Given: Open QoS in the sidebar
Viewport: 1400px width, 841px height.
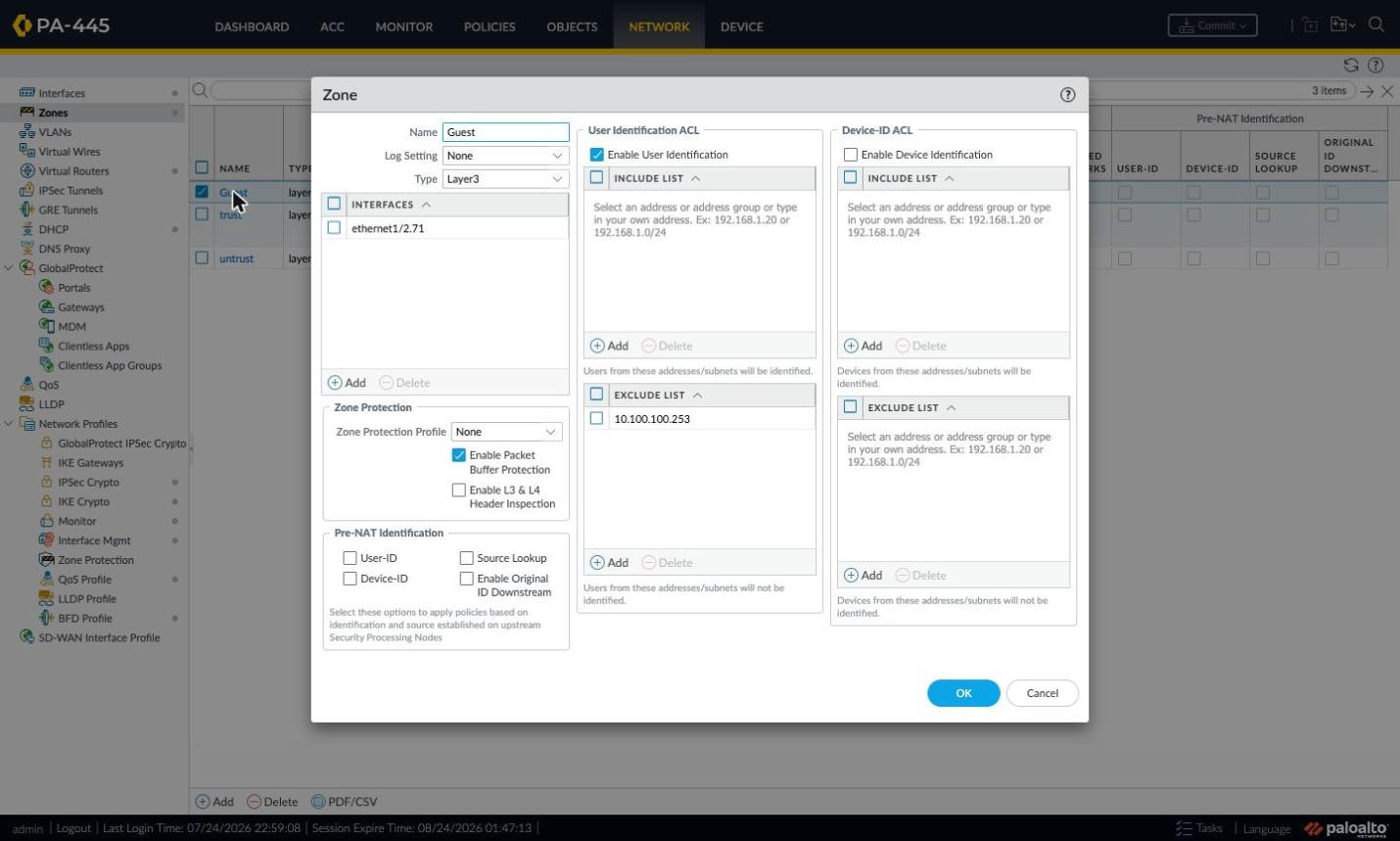Looking at the screenshot, I should coord(48,385).
